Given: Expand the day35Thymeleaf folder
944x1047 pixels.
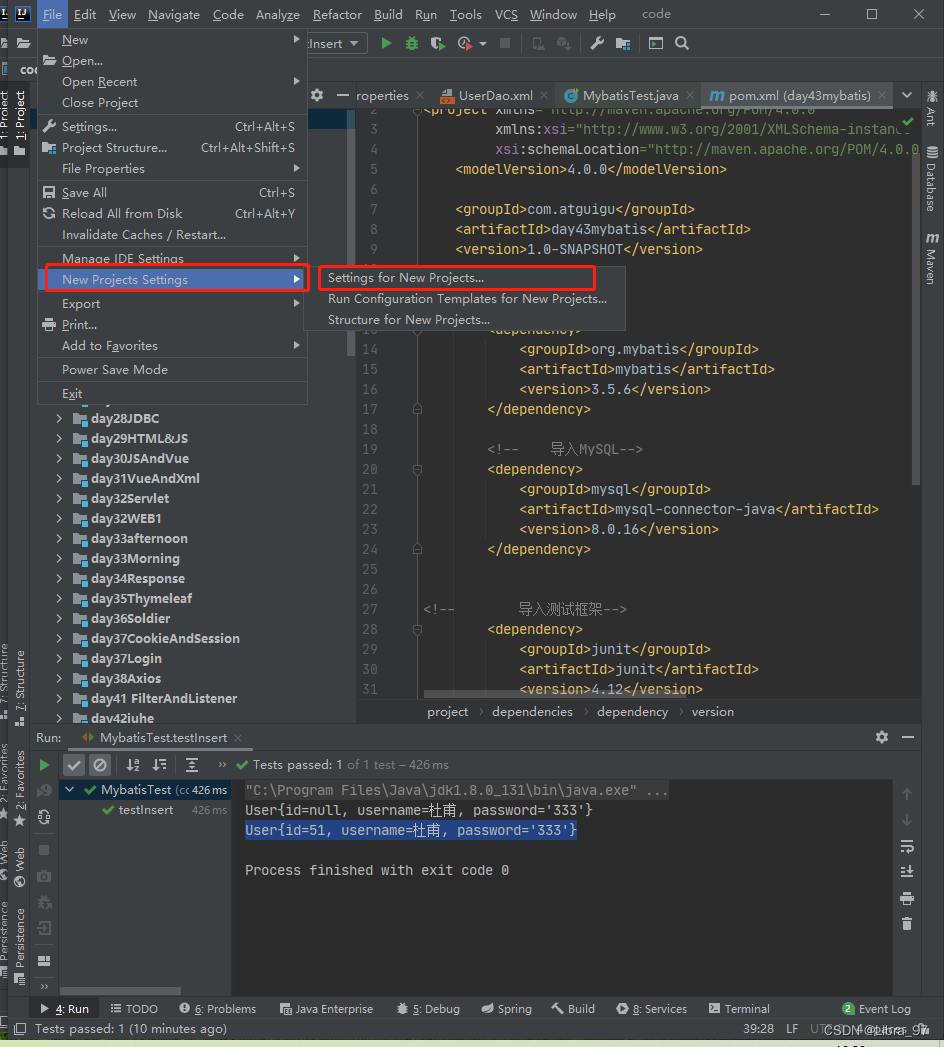Looking at the screenshot, I should coord(59,598).
